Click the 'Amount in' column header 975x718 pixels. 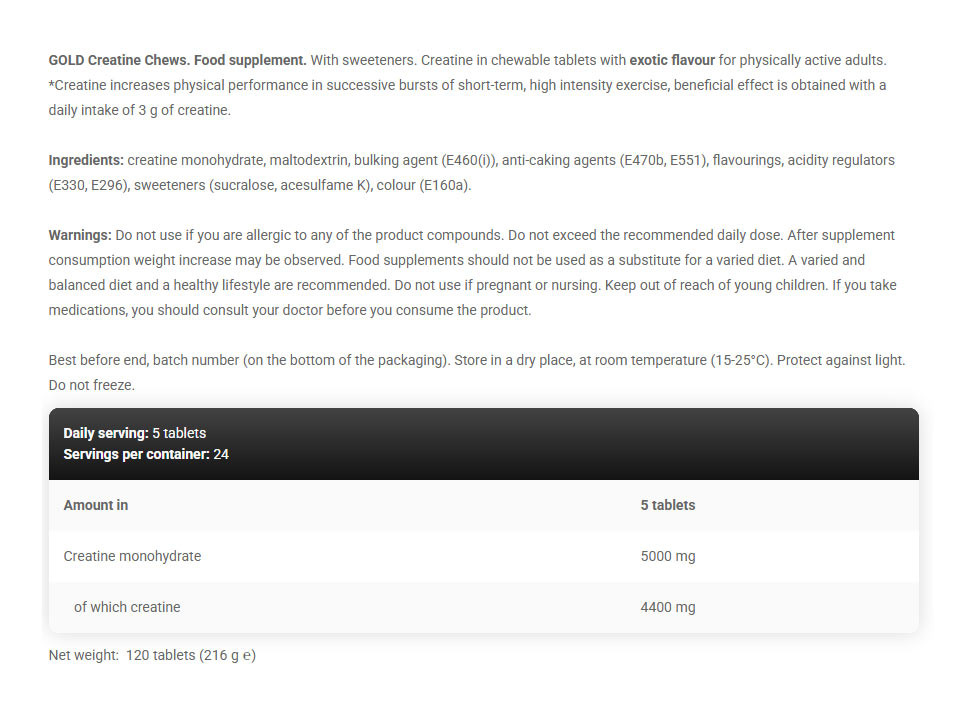pyautogui.click(x=96, y=505)
